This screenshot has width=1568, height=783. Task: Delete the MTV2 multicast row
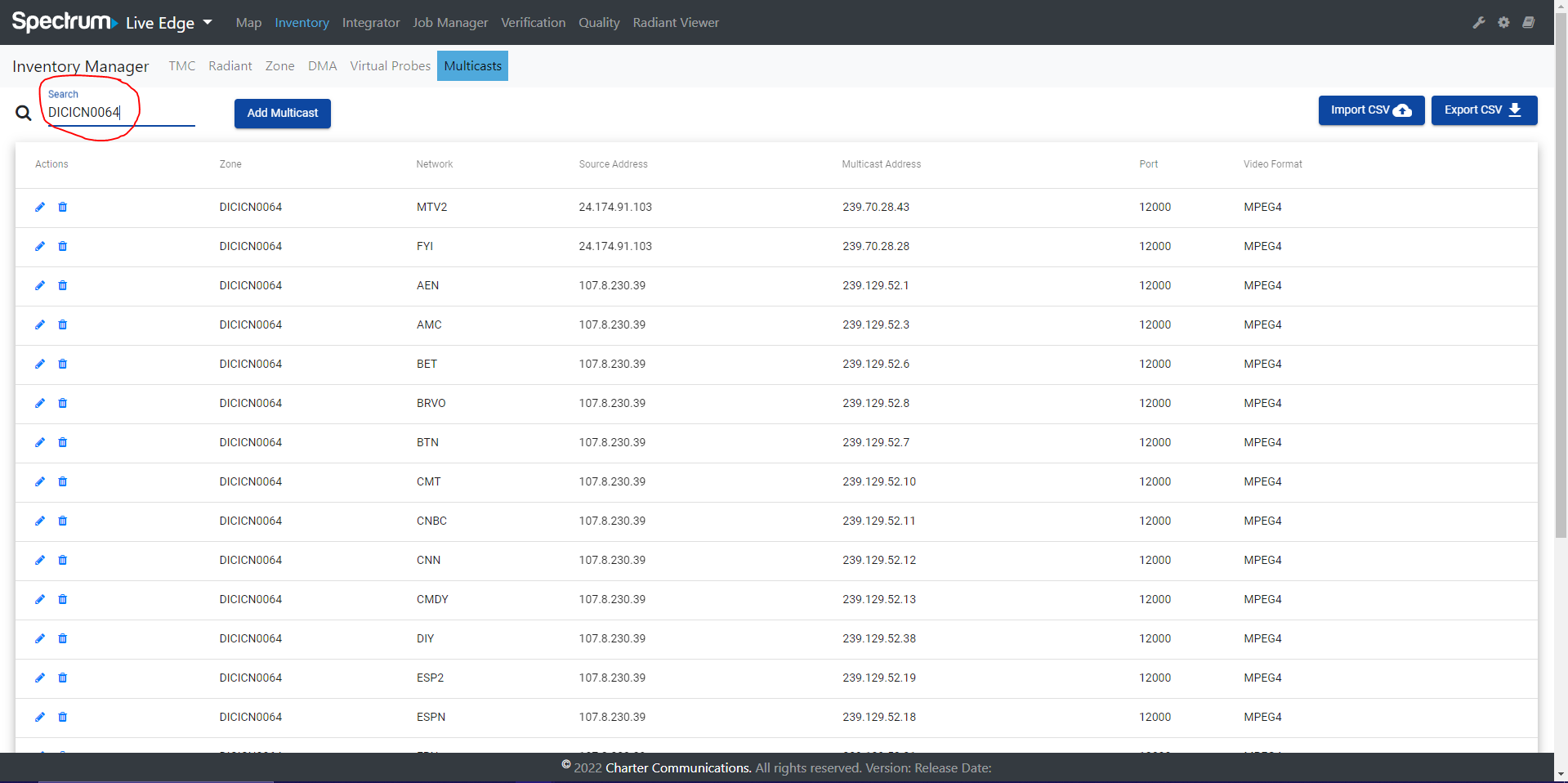63,207
